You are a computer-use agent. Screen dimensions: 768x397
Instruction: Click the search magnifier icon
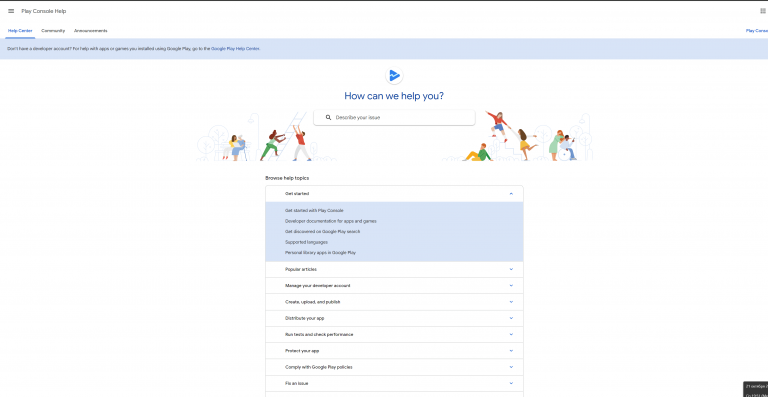(x=328, y=117)
